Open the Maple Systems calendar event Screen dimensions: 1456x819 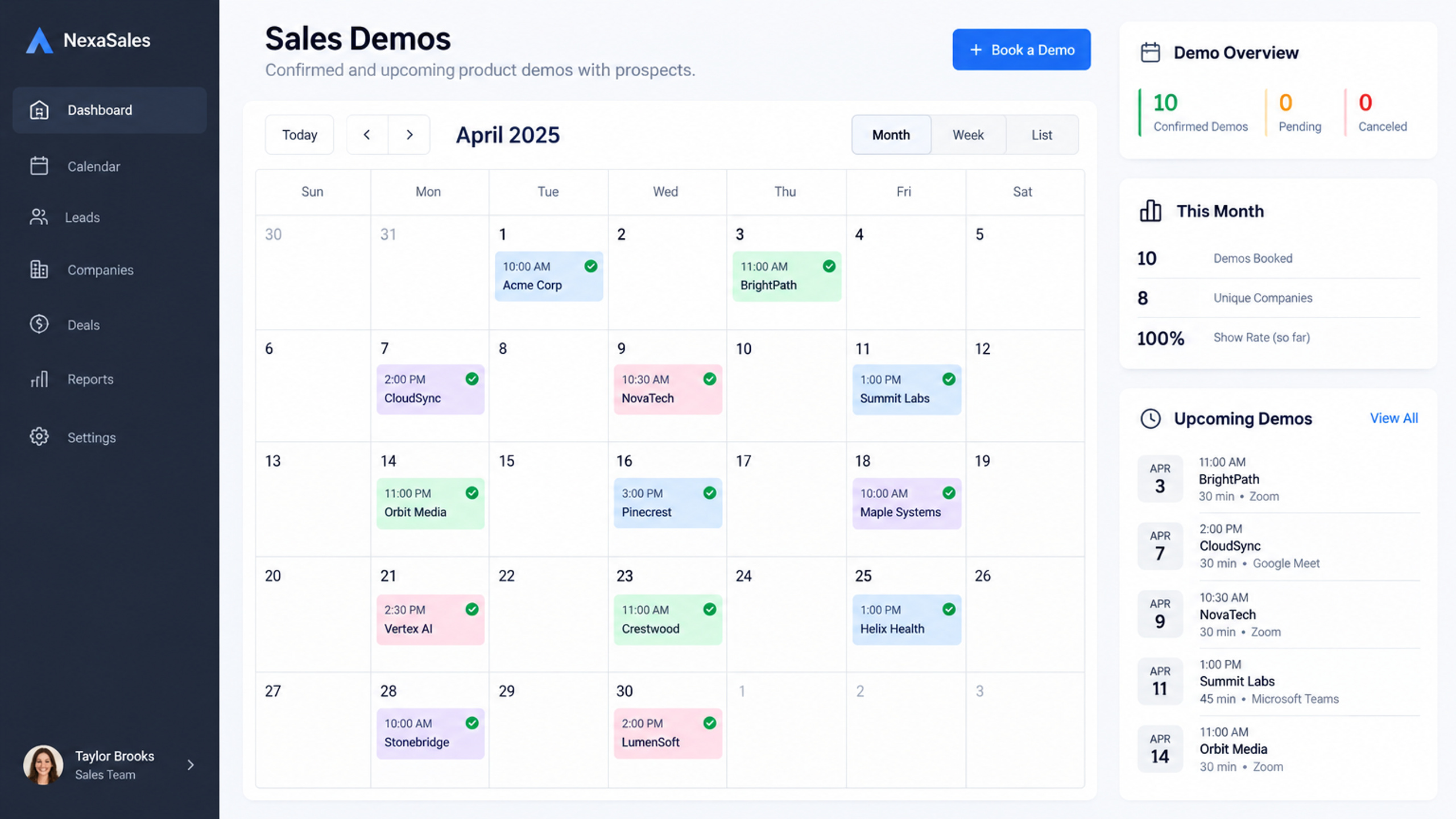907,503
